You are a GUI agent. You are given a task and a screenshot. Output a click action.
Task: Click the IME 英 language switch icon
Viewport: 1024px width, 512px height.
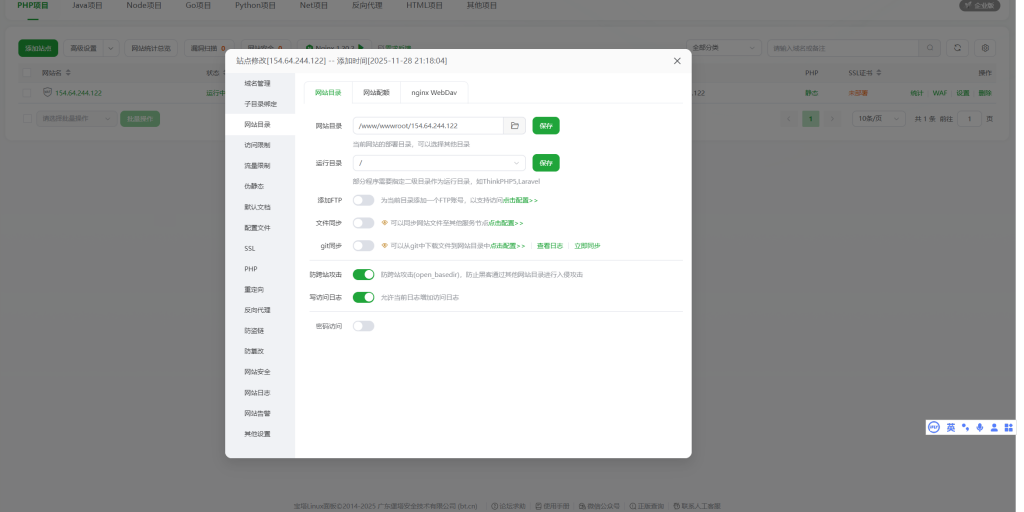tap(951, 427)
